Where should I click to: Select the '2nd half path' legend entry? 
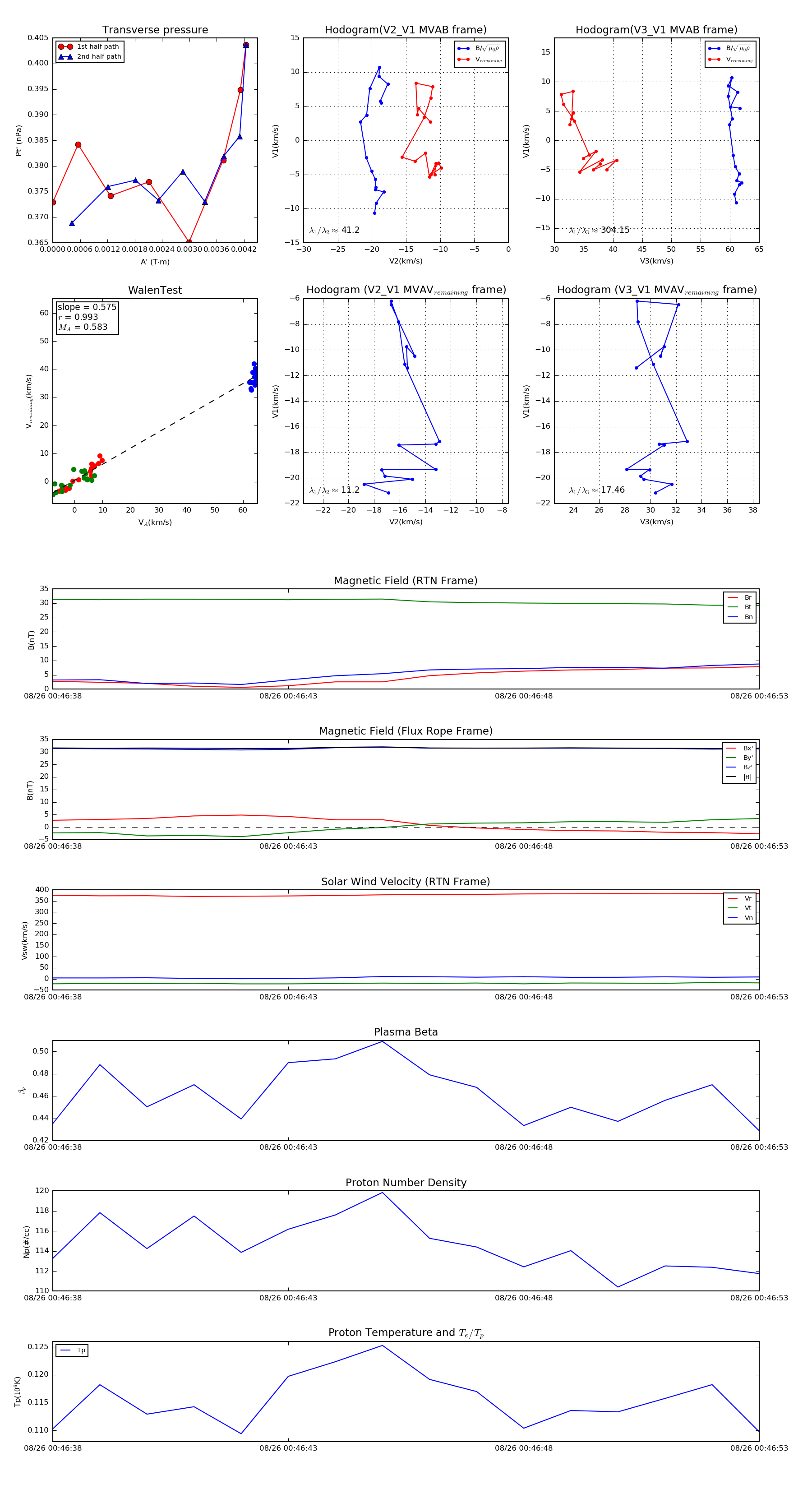pyautogui.click(x=90, y=57)
